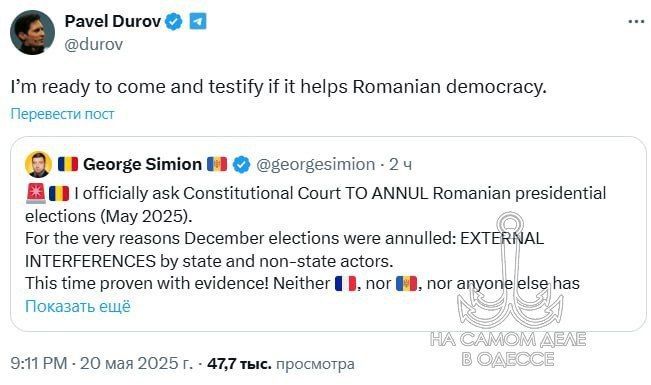651x385 pixels.
Task: Open the 47,7 тыс. просмотра view count
Action: tap(281, 364)
